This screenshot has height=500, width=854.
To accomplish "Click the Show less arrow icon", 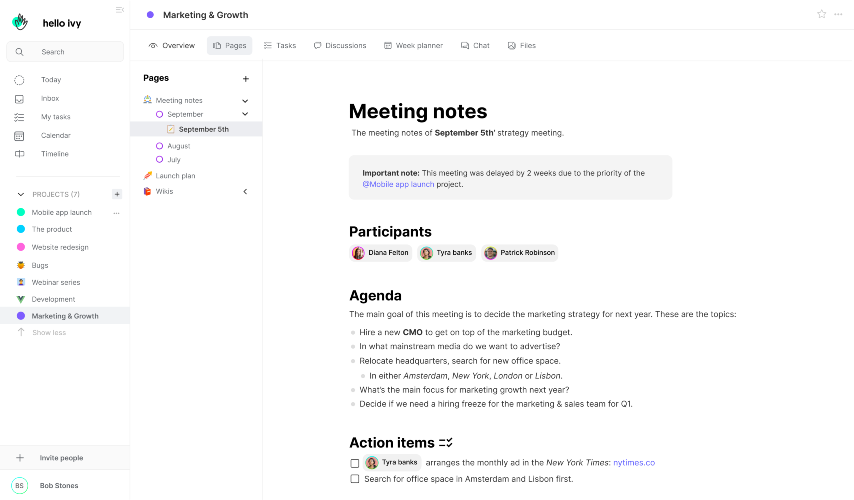I will point(21,332).
